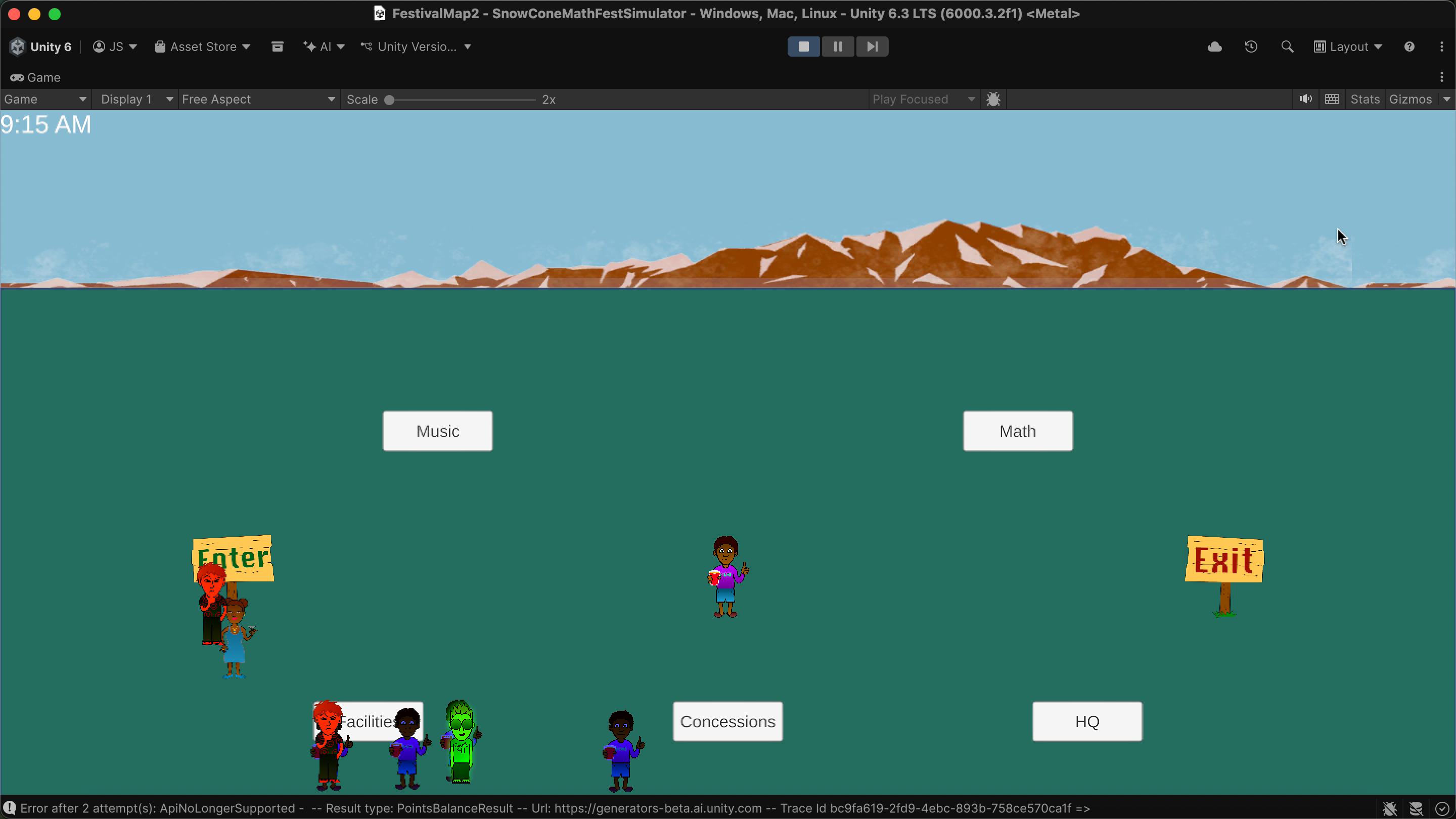Mute the game audio speaker toggle

tap(1305, 100)
